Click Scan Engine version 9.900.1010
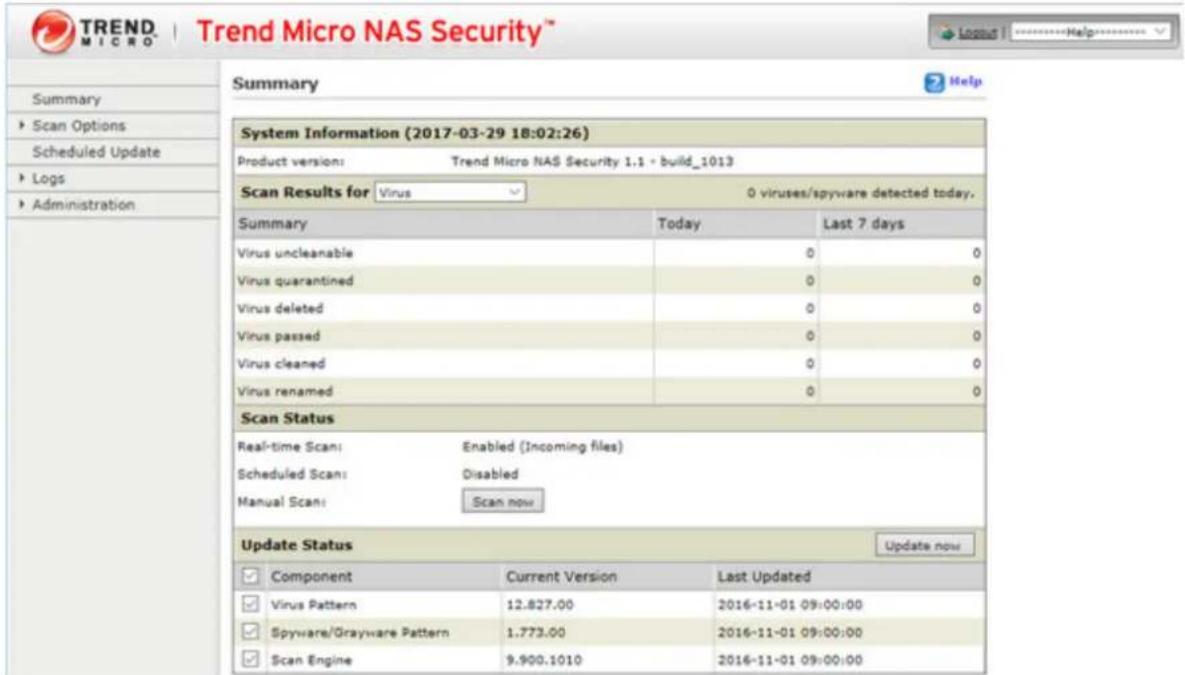The height and width of the screenshot is (675, 1185). coord(543,660)
